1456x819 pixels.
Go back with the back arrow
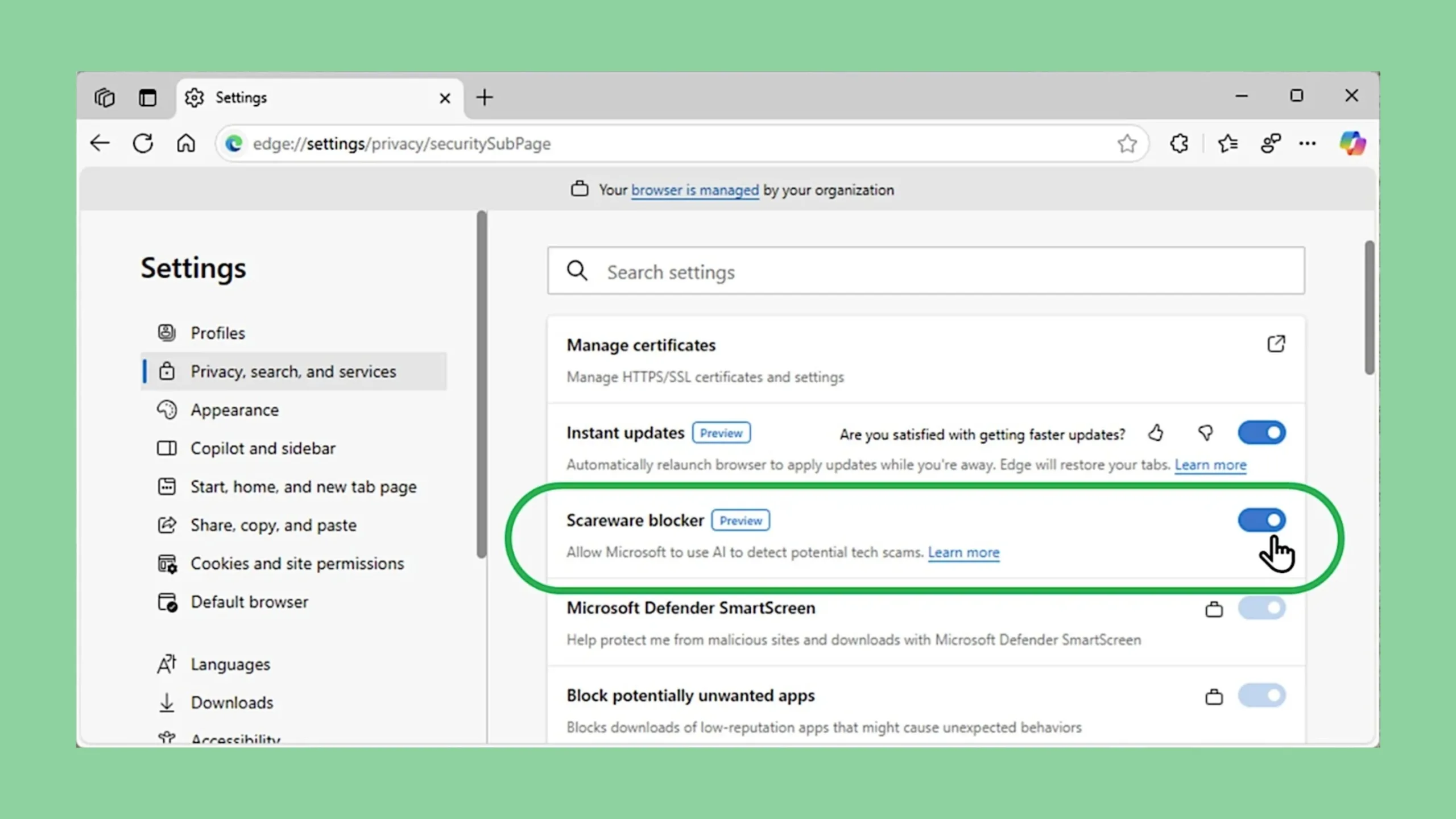(x=100, y=143)
